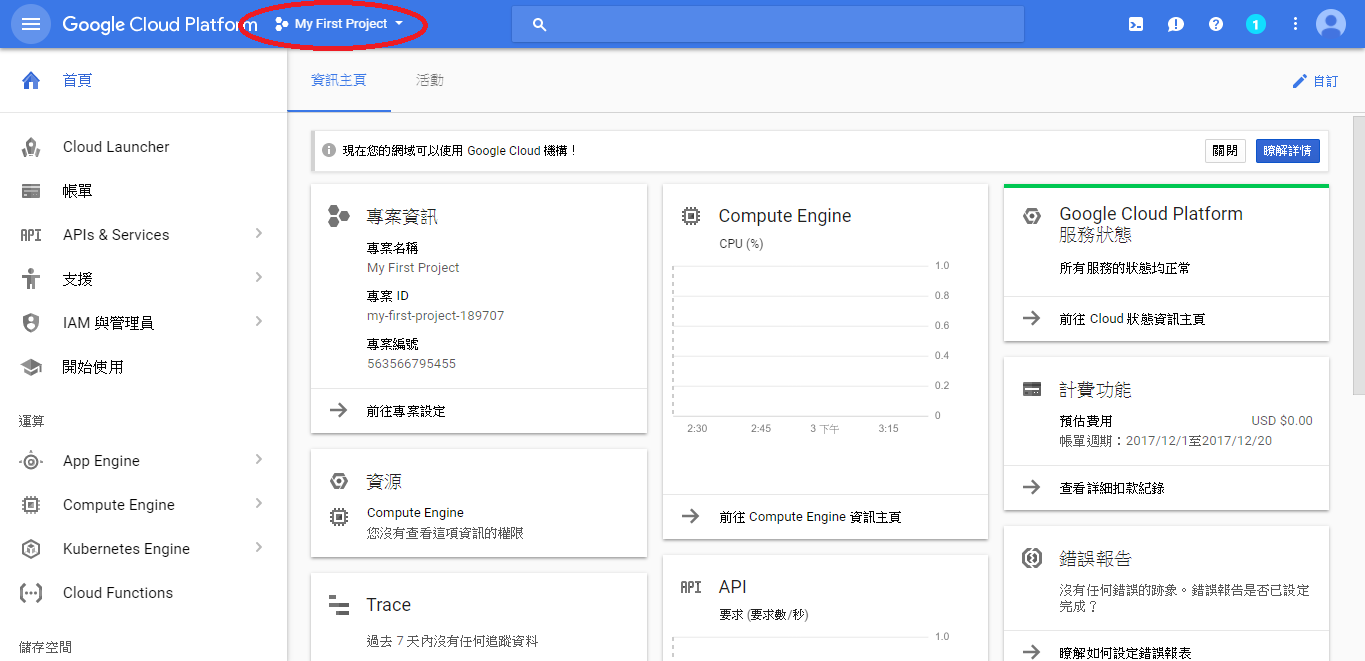Open the My First Project selector dropdown

pos(339,24)
